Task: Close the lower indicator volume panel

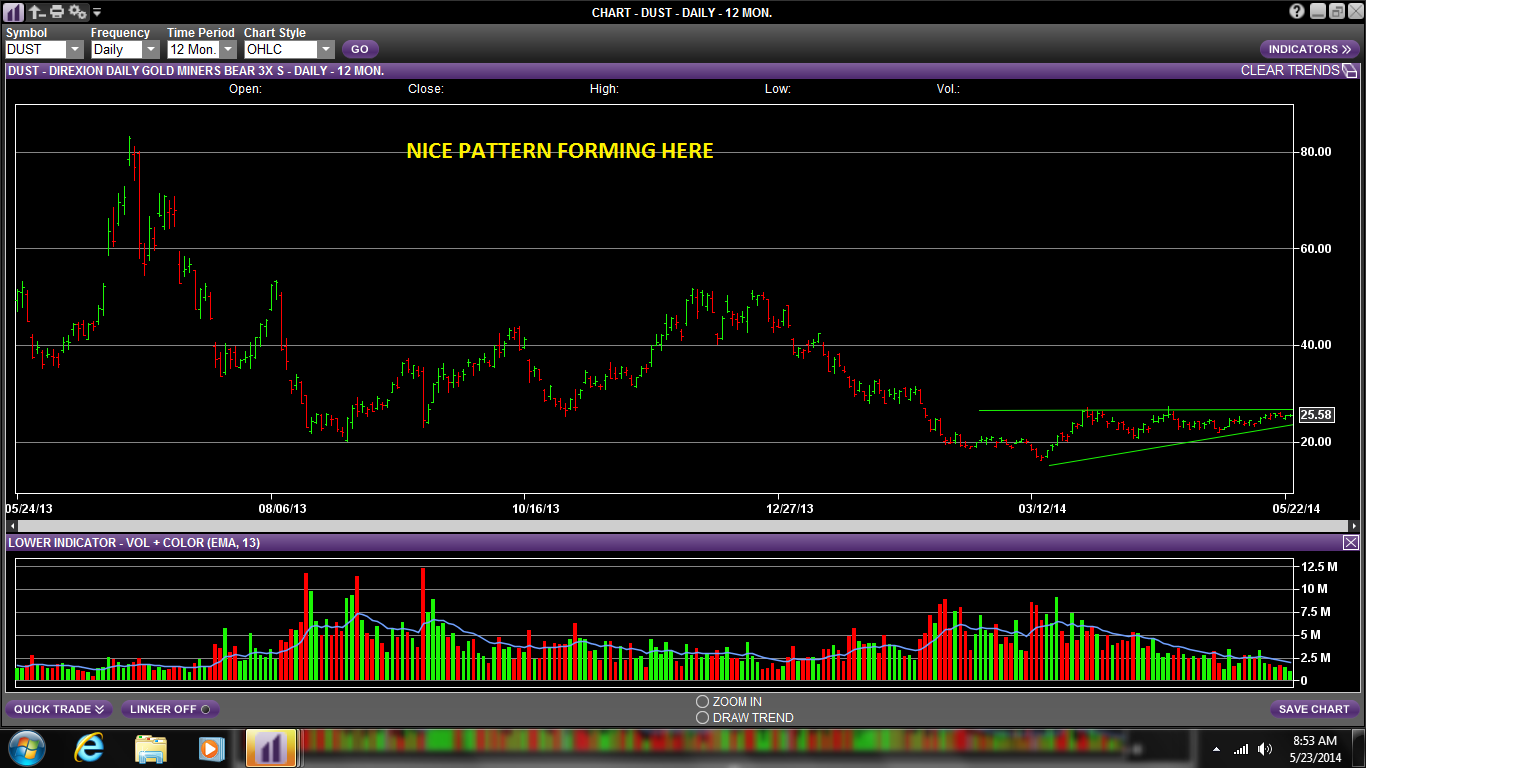Action: click(x=1350, y=543)
